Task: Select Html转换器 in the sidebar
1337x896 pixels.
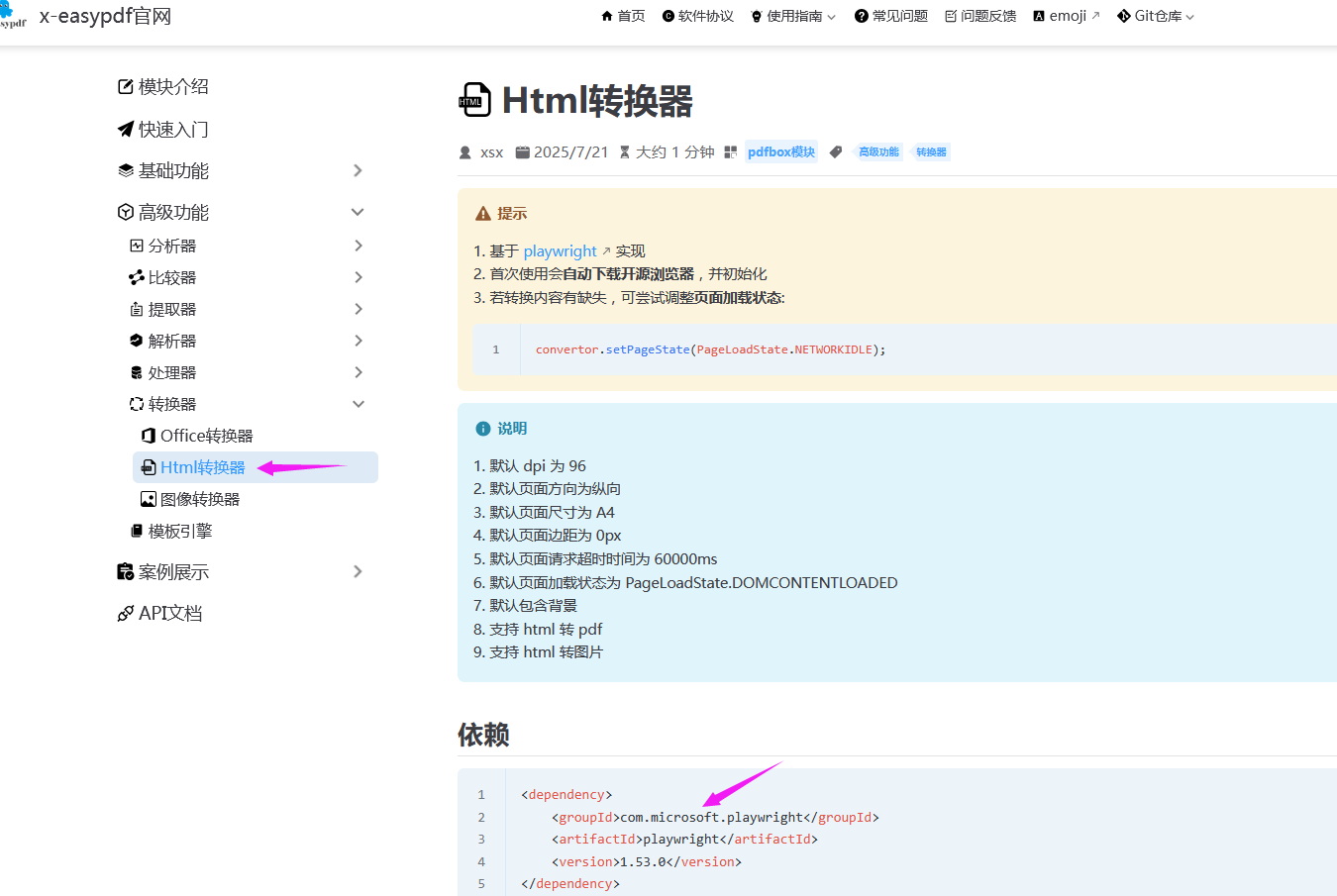Action: (256, 467)
